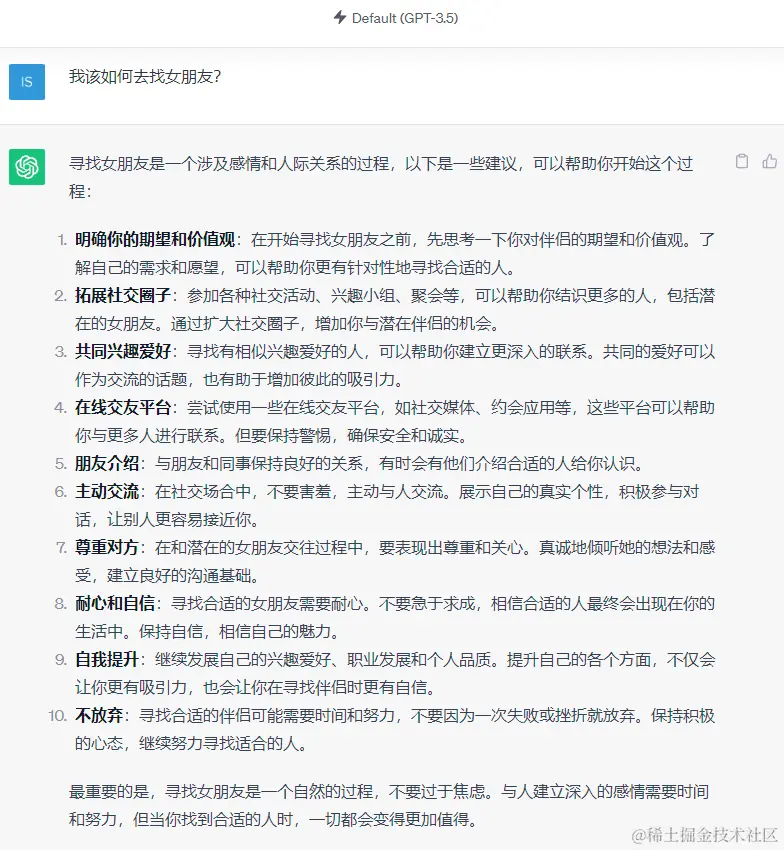Click the green ChatGPT logo avatar

[x=27, y=167]
